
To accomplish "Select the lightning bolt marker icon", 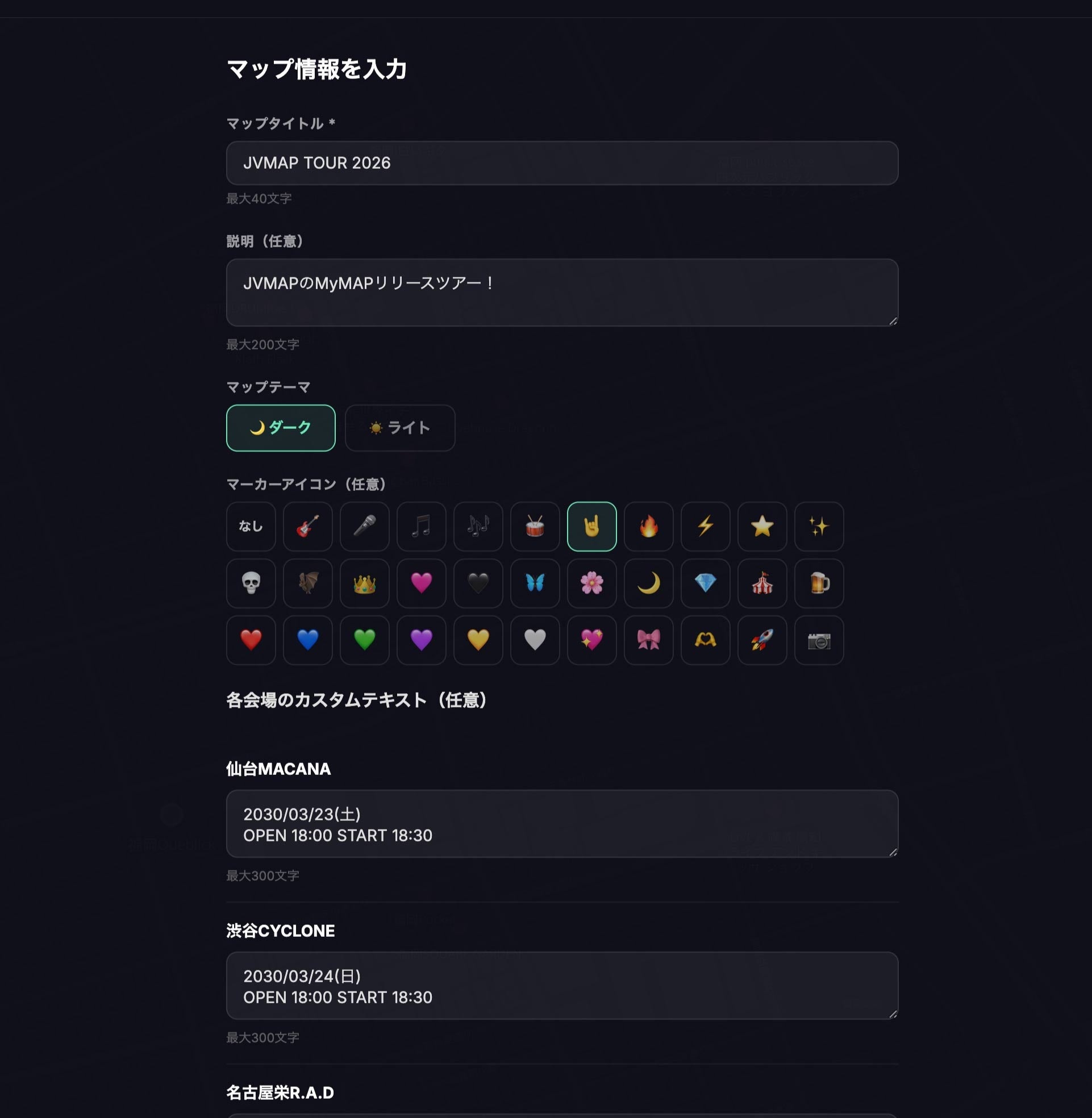I will tap(705, 526).
